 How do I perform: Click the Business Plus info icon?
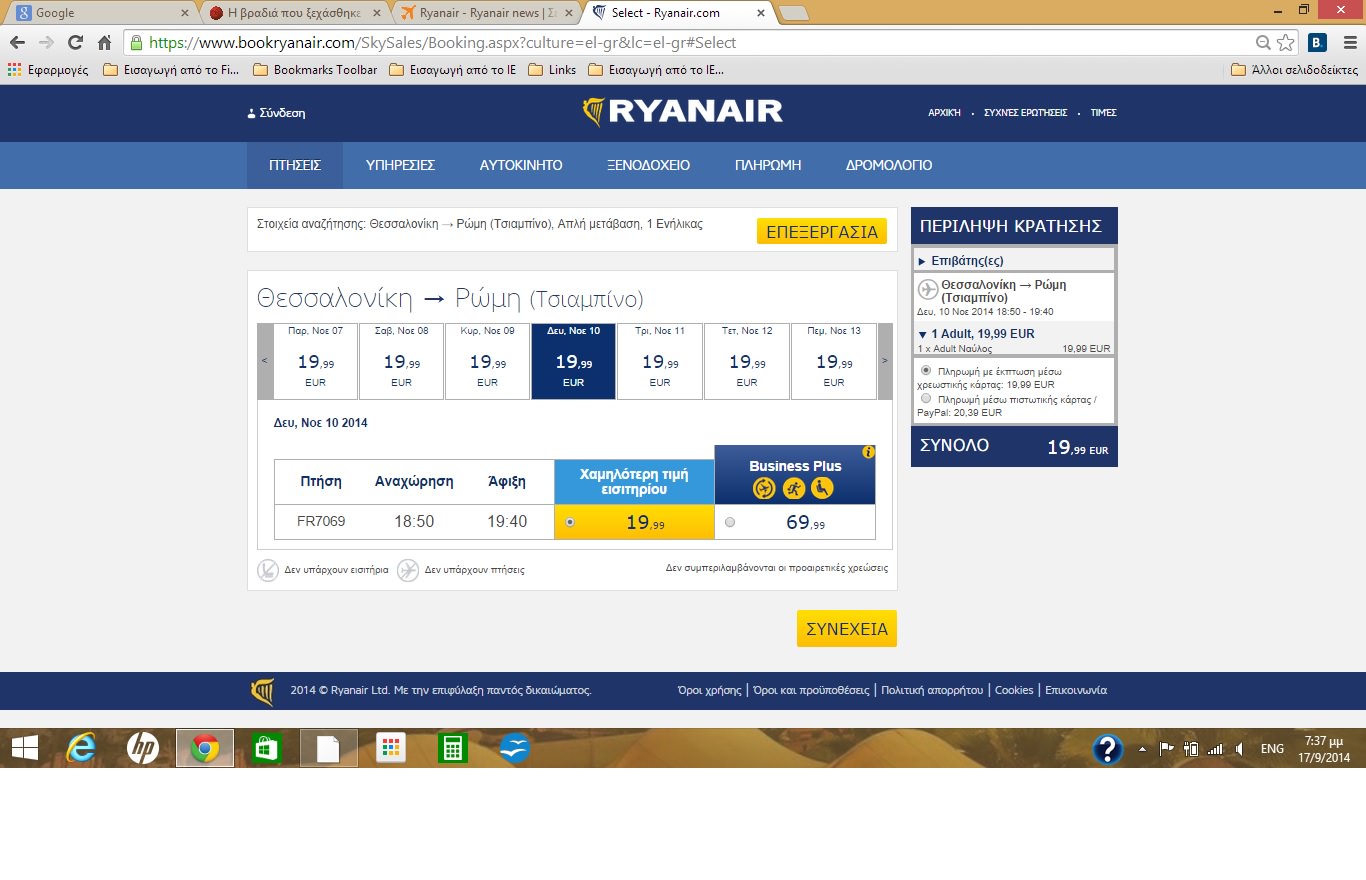click(x=868, y=452)
